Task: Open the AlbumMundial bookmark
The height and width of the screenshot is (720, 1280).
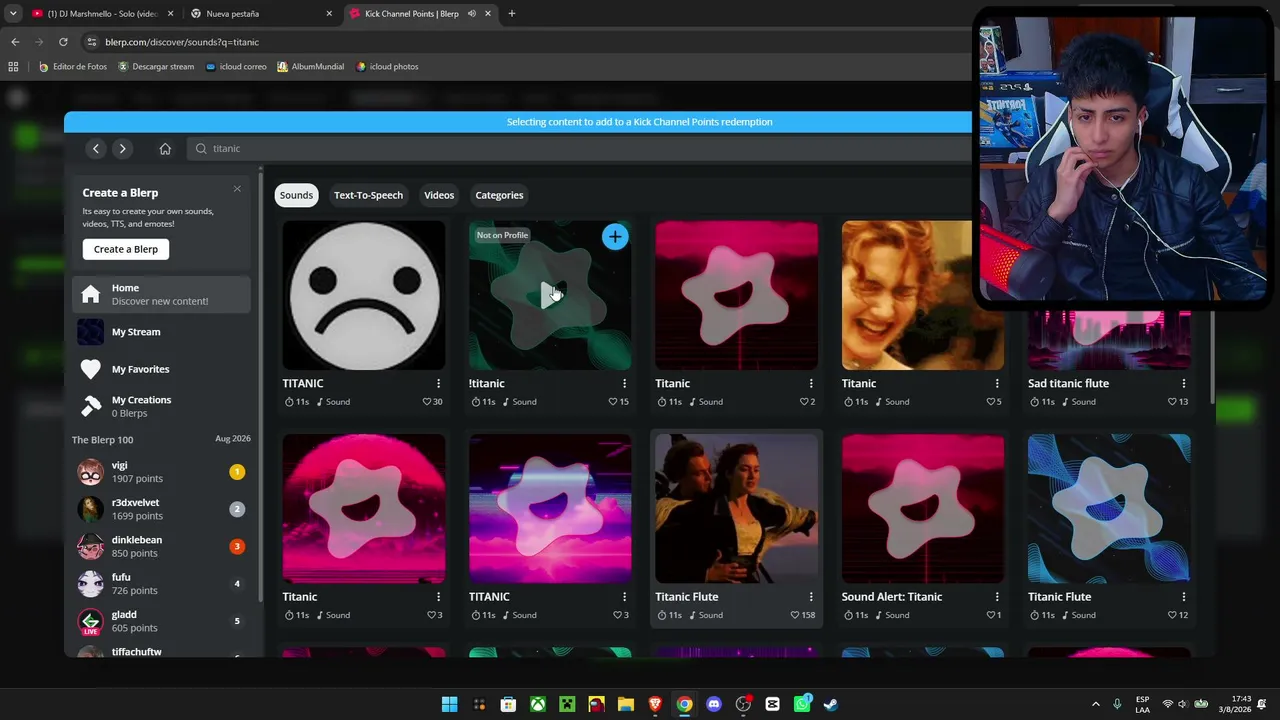Action: 311,67
